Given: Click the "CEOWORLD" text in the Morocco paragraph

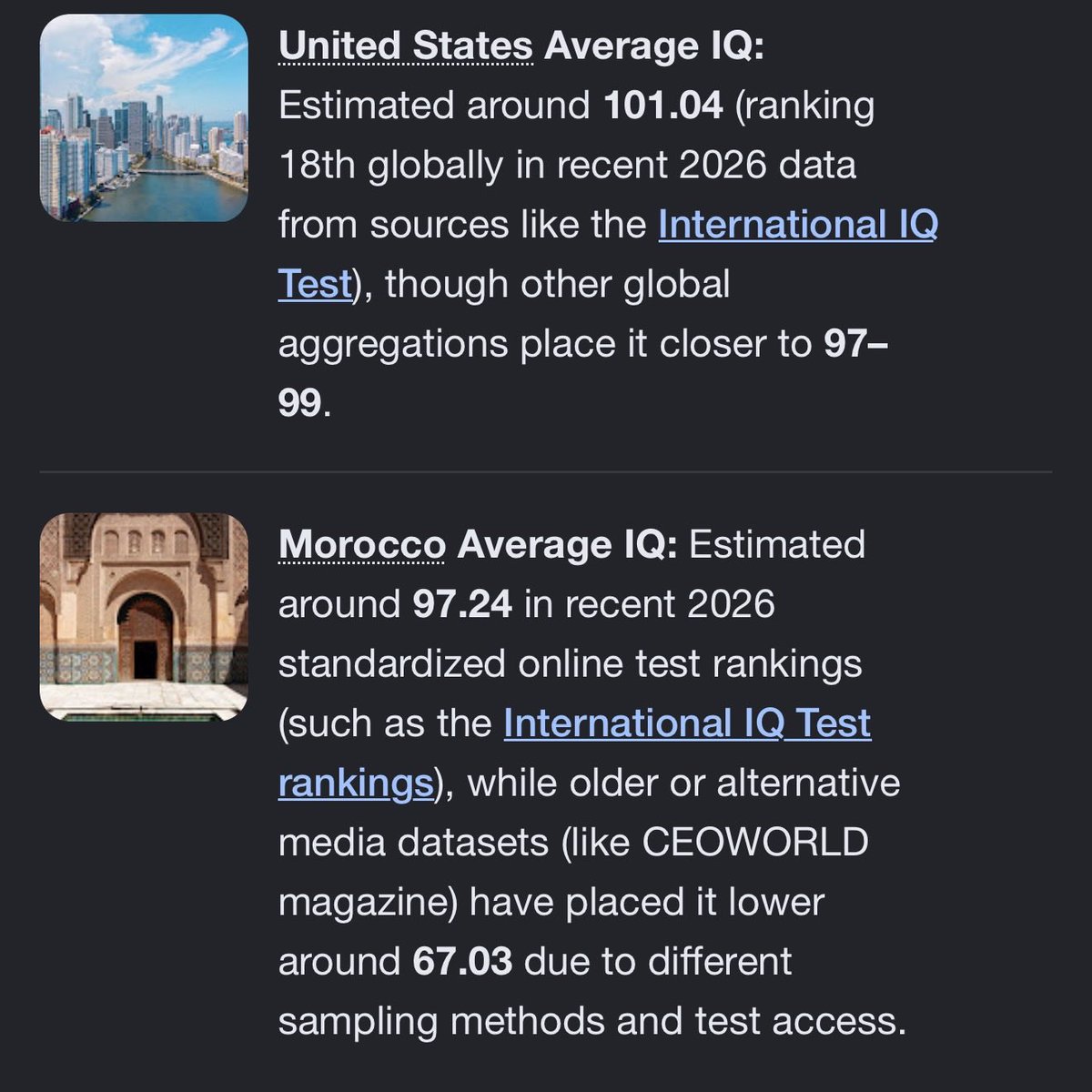Looking at the screenshot, I should (755, 842).
